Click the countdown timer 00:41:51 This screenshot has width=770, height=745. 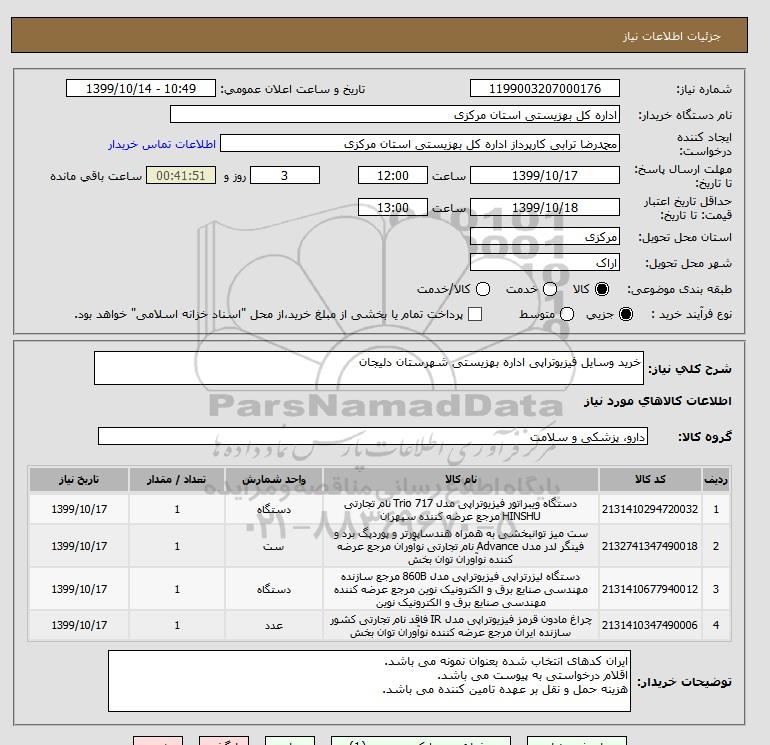pos(181,175)
